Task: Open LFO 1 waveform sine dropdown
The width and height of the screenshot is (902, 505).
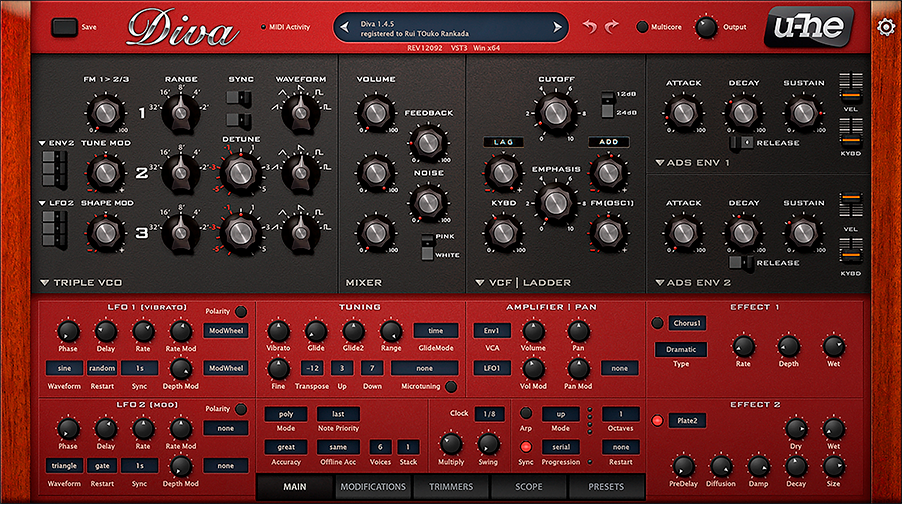Action: click(x=64, y=368)
